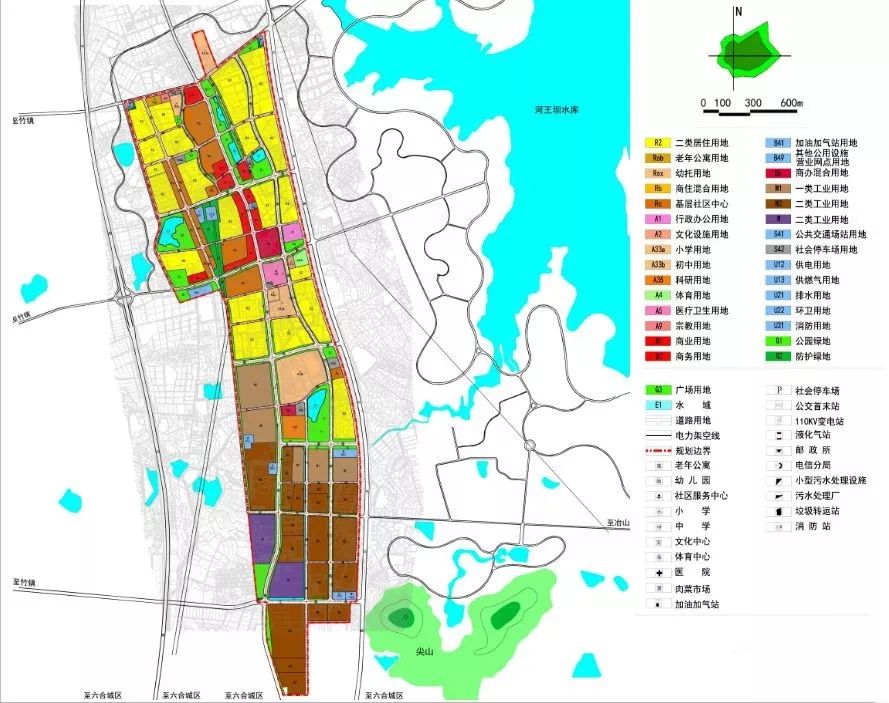Click the A2 文化设施用地 swatch
Screen dimensions: 889x703
pyautogui.click(x=659, y=234)
